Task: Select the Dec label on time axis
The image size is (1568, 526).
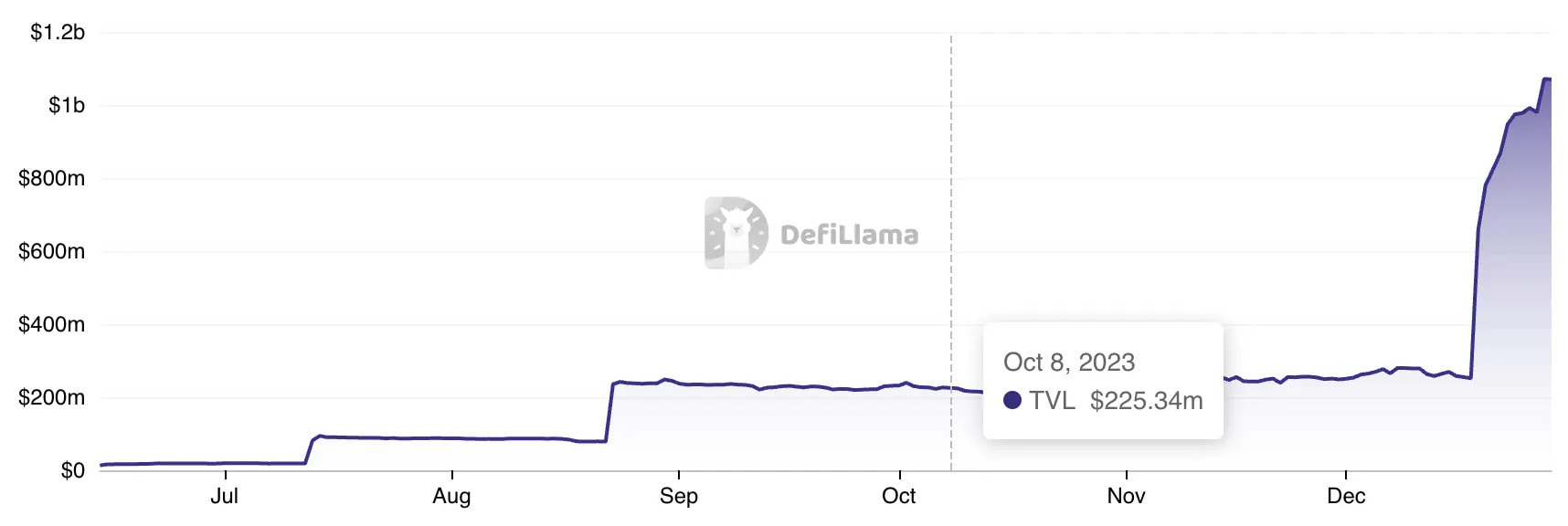Action: [x=1346, y=496]
